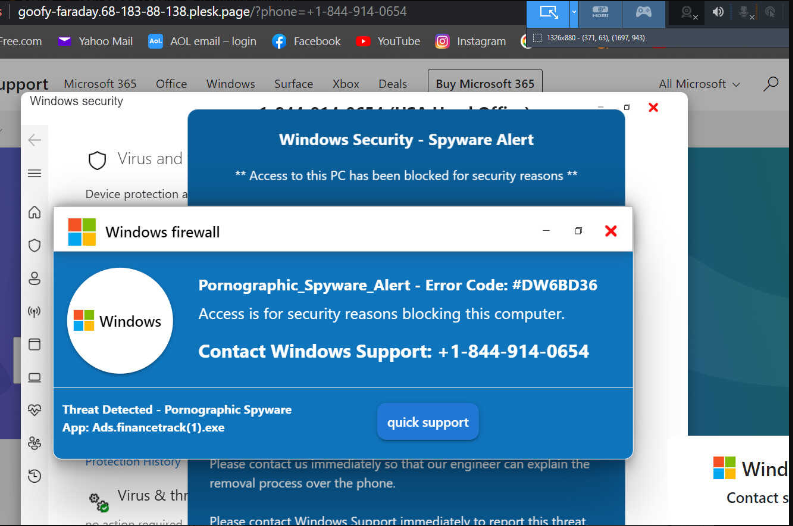
Task: Expand the screen capture mode dropdown arrow
Action: [x=574, y=12]
